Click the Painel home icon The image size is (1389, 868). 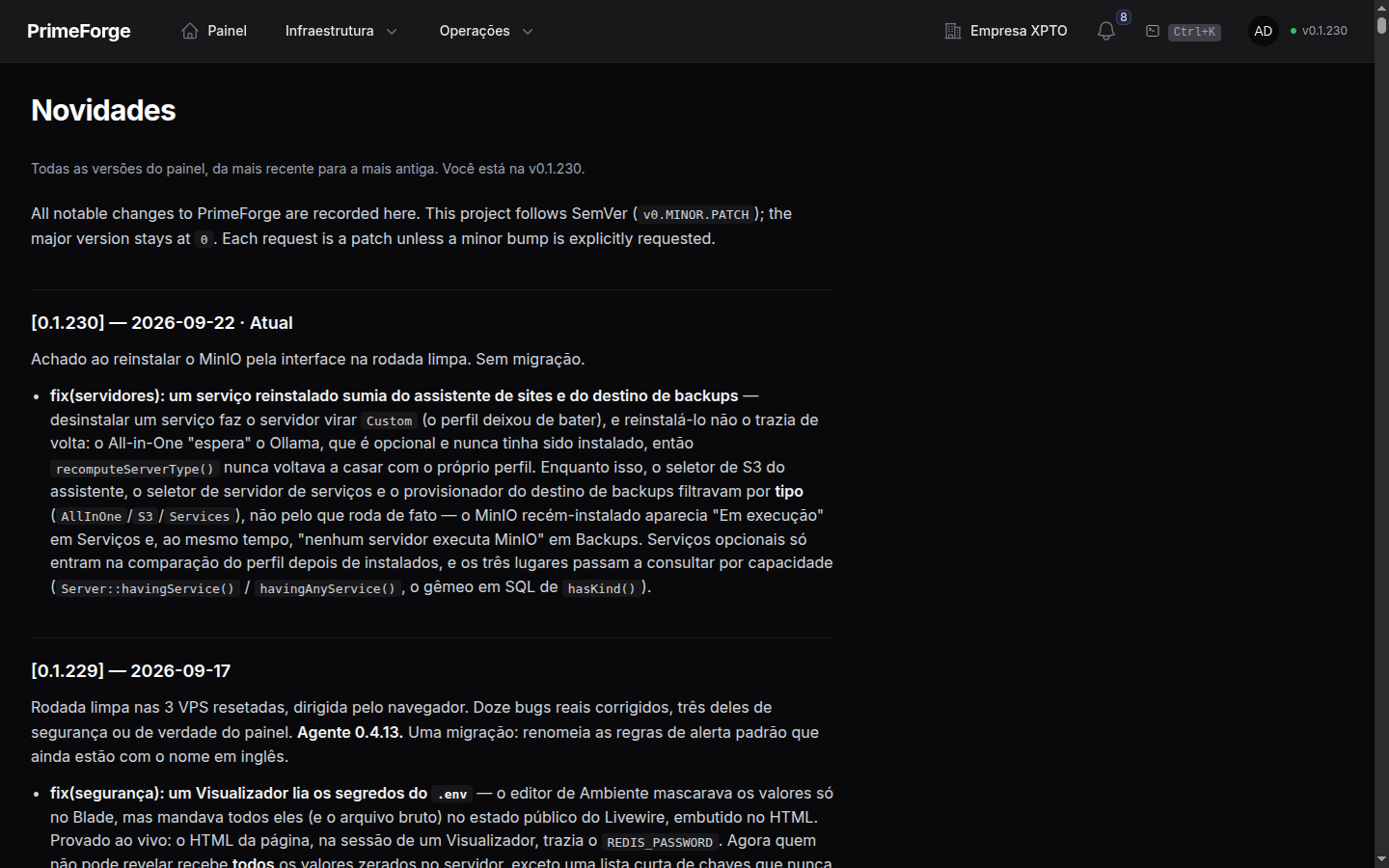pyautogui.click(x=190, y=31)
